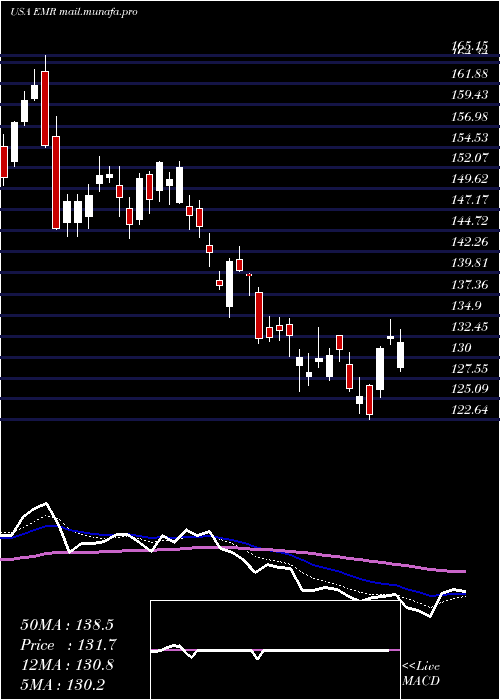This screenshot has height=700, width=500.
Task: Click inside the MACD inset chart box
Action: coord(275,650)
